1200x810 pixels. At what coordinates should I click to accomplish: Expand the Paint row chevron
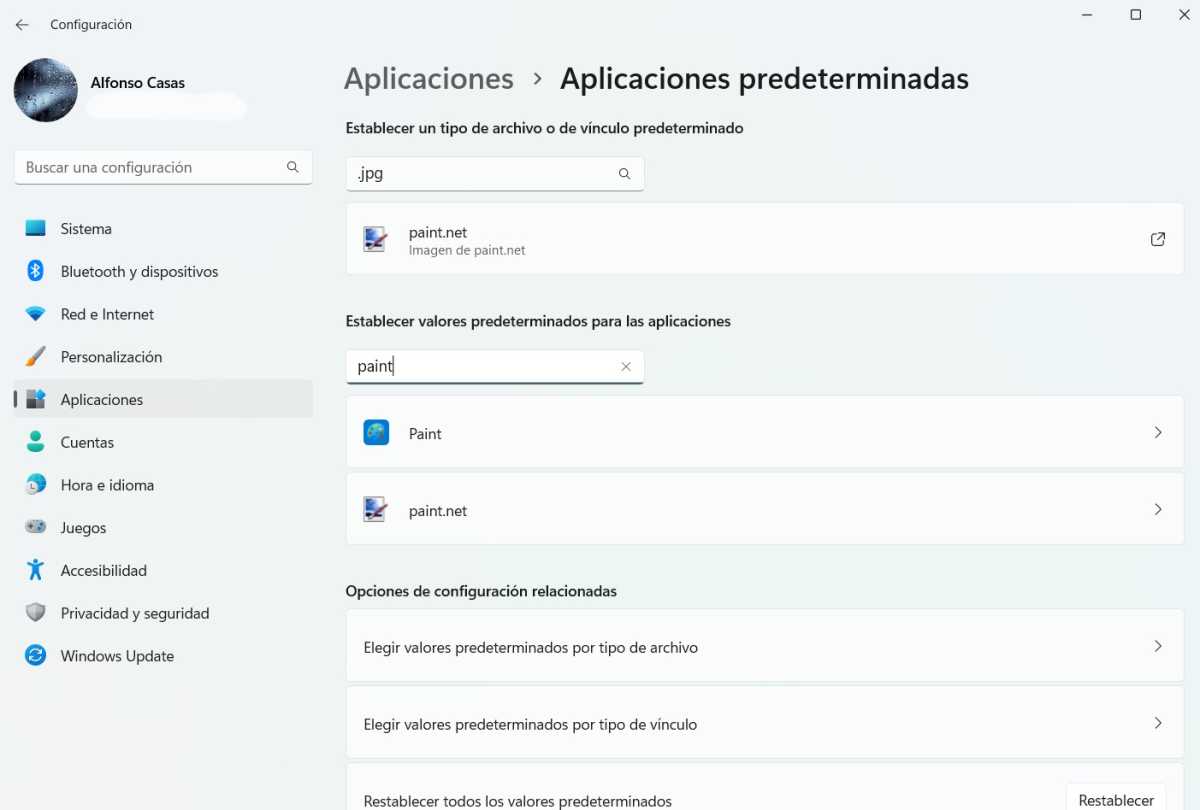point(1158,433)
